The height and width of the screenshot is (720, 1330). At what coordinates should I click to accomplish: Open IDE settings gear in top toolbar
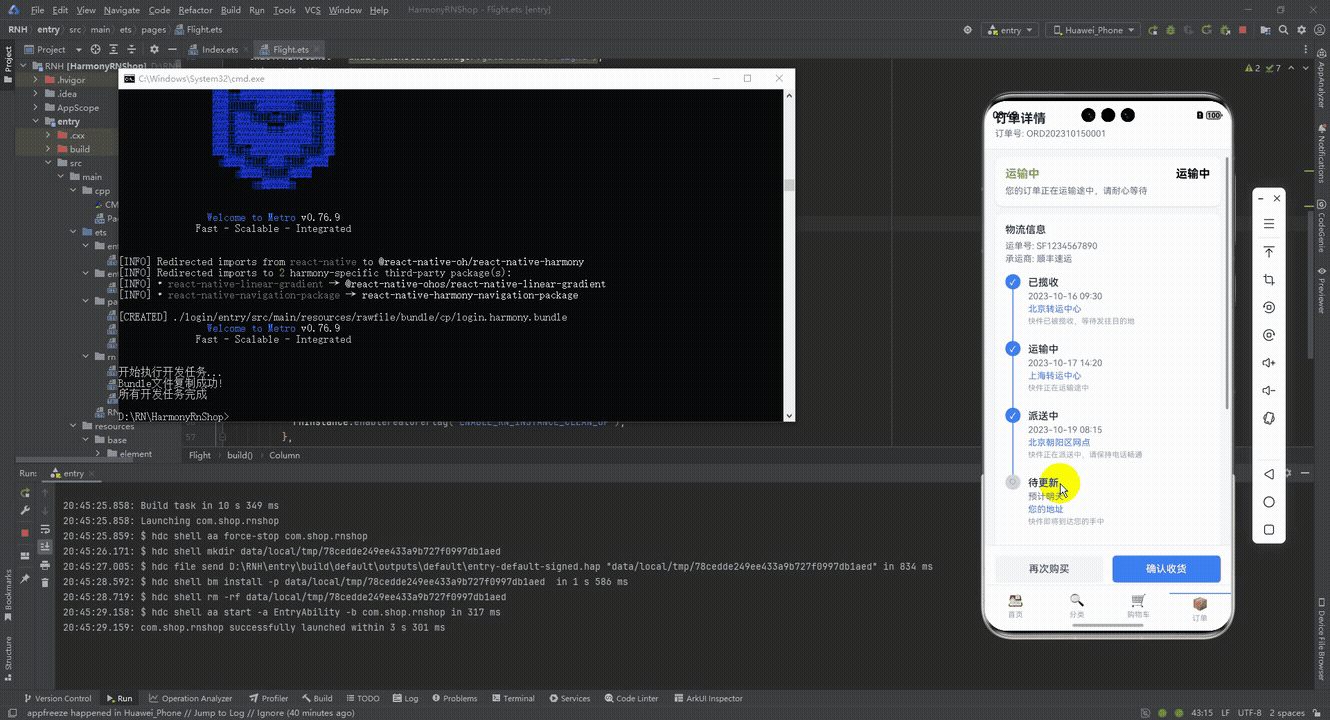1301,30
